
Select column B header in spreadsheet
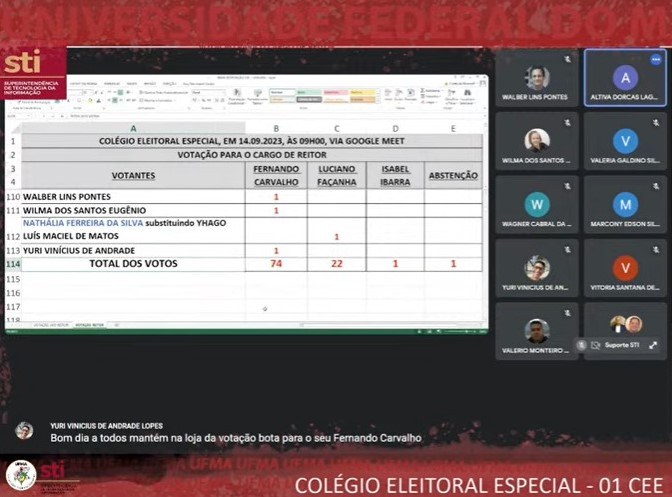point(275,129)
